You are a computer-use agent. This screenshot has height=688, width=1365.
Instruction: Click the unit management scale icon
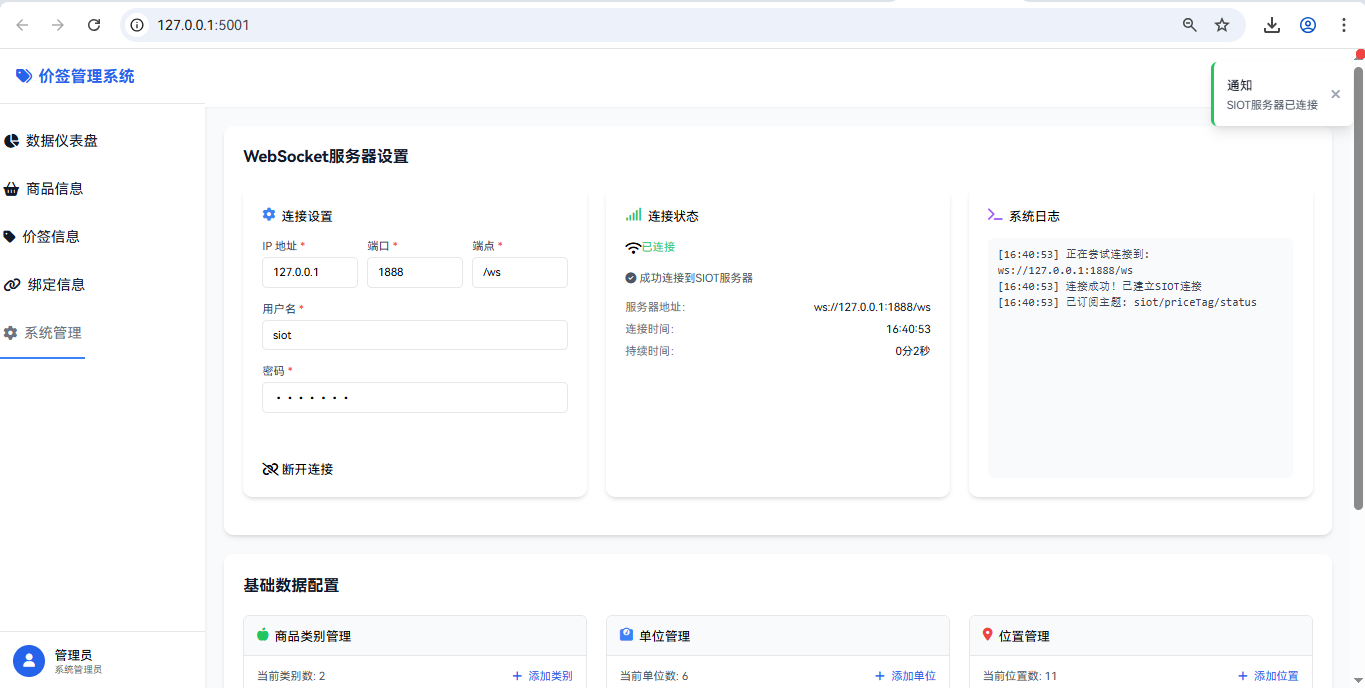tap(626, 634)
